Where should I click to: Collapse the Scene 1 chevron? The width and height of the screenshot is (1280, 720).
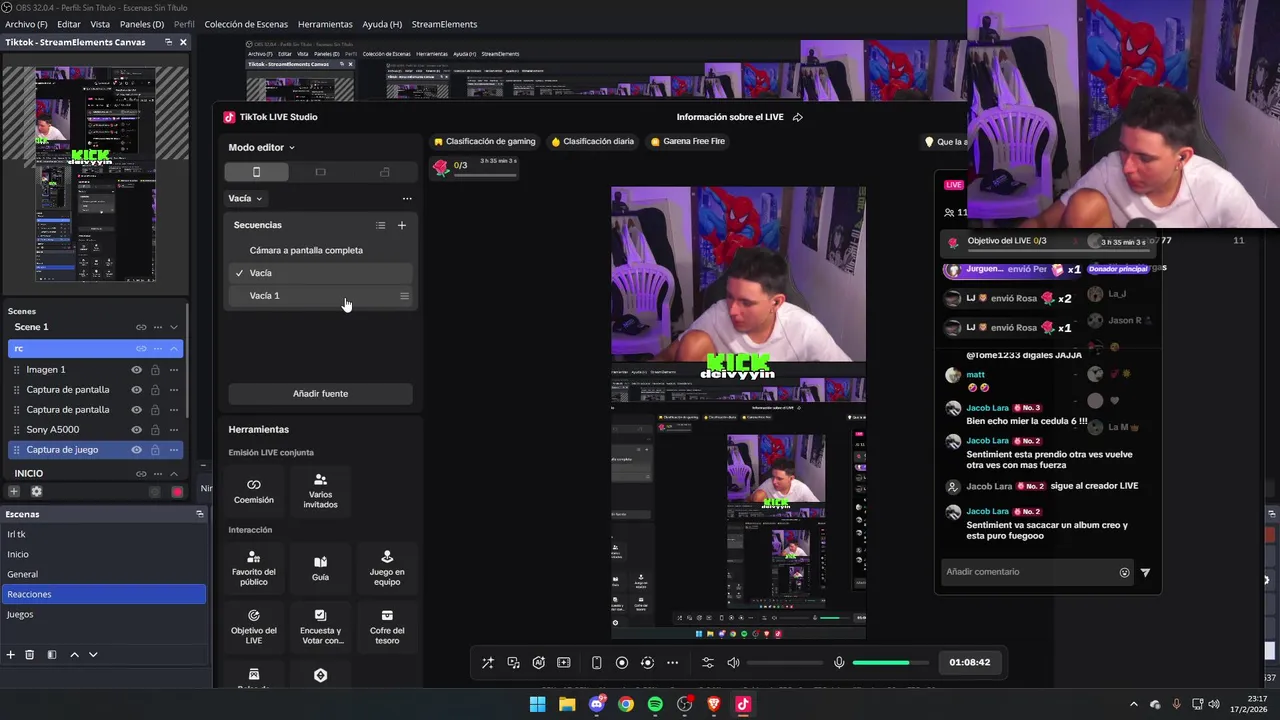(x=174, y=327)
